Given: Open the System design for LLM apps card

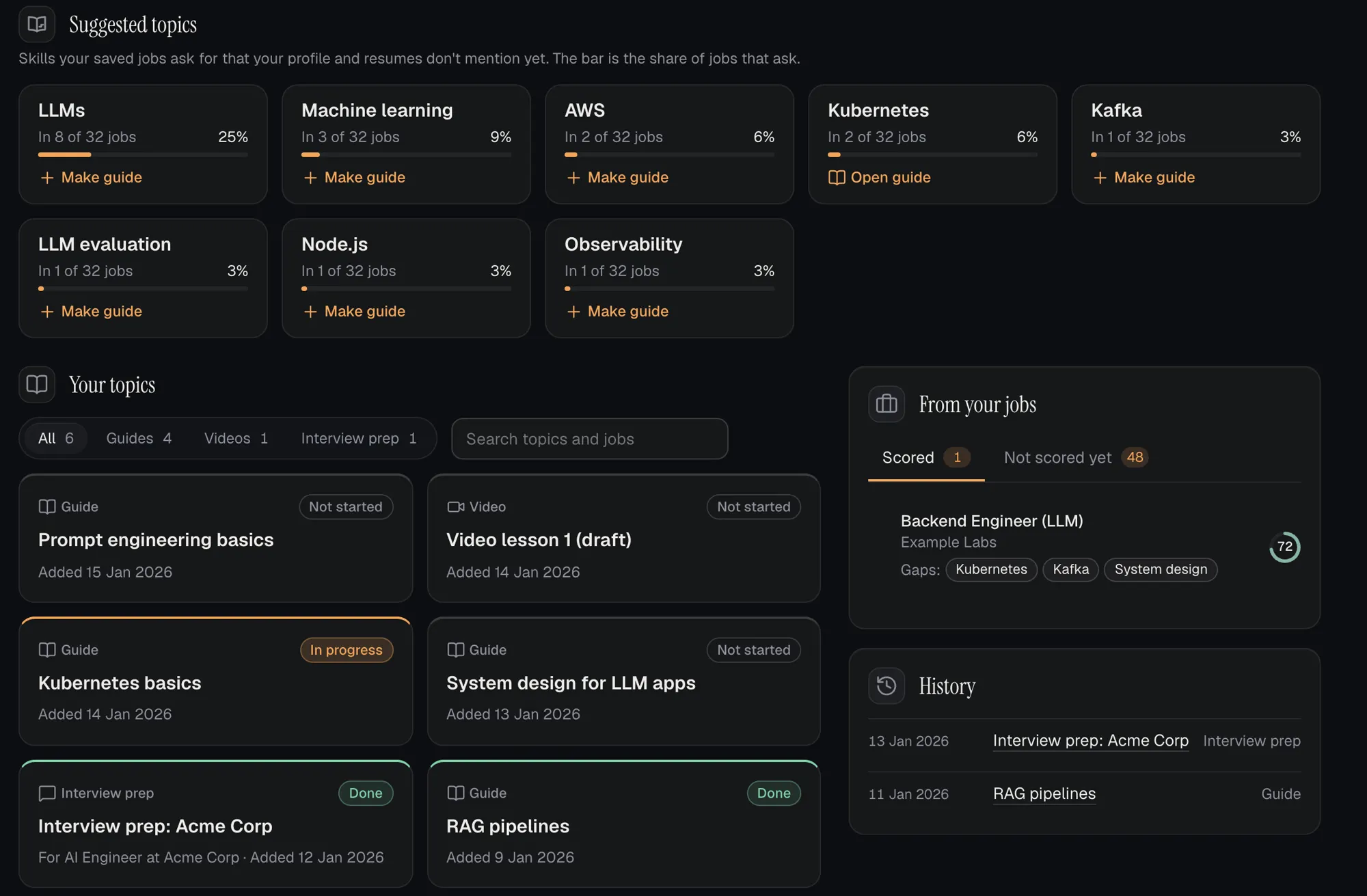Looking at the screenshot, I should pos(623,681).
